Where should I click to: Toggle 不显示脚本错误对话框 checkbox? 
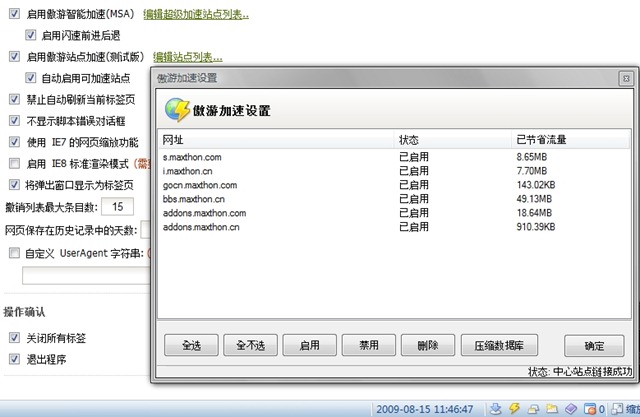pos(14,120)
